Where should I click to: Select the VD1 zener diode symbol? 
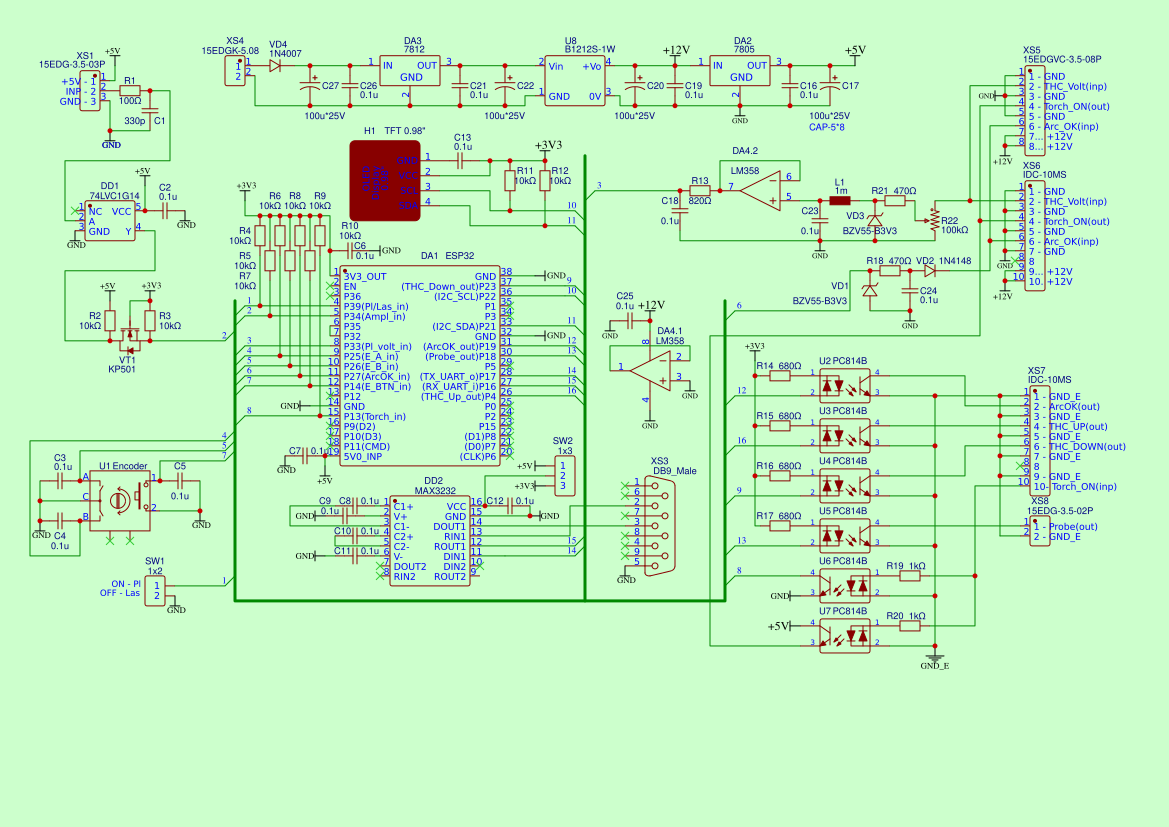point(869,289)
